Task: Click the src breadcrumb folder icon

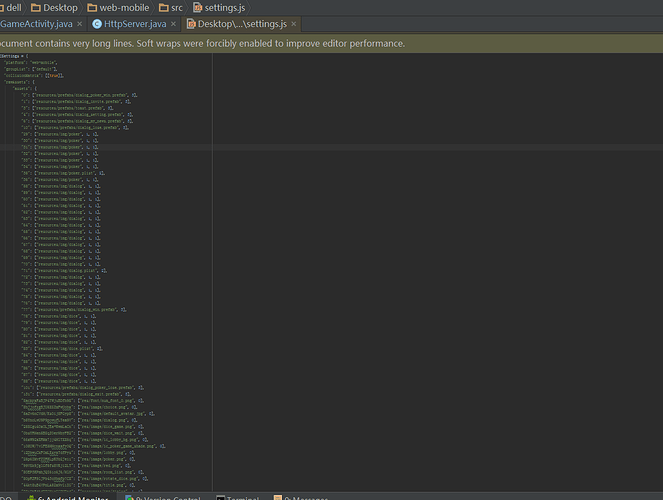Action: 164,8
